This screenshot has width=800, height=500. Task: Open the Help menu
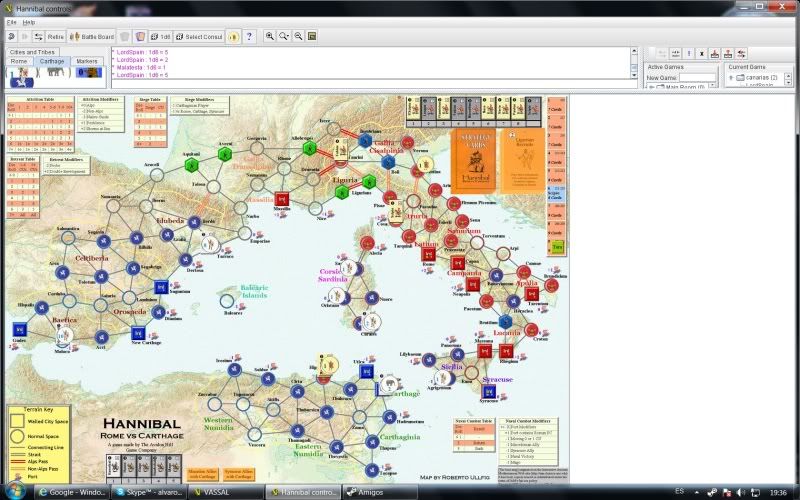[29, 22]
